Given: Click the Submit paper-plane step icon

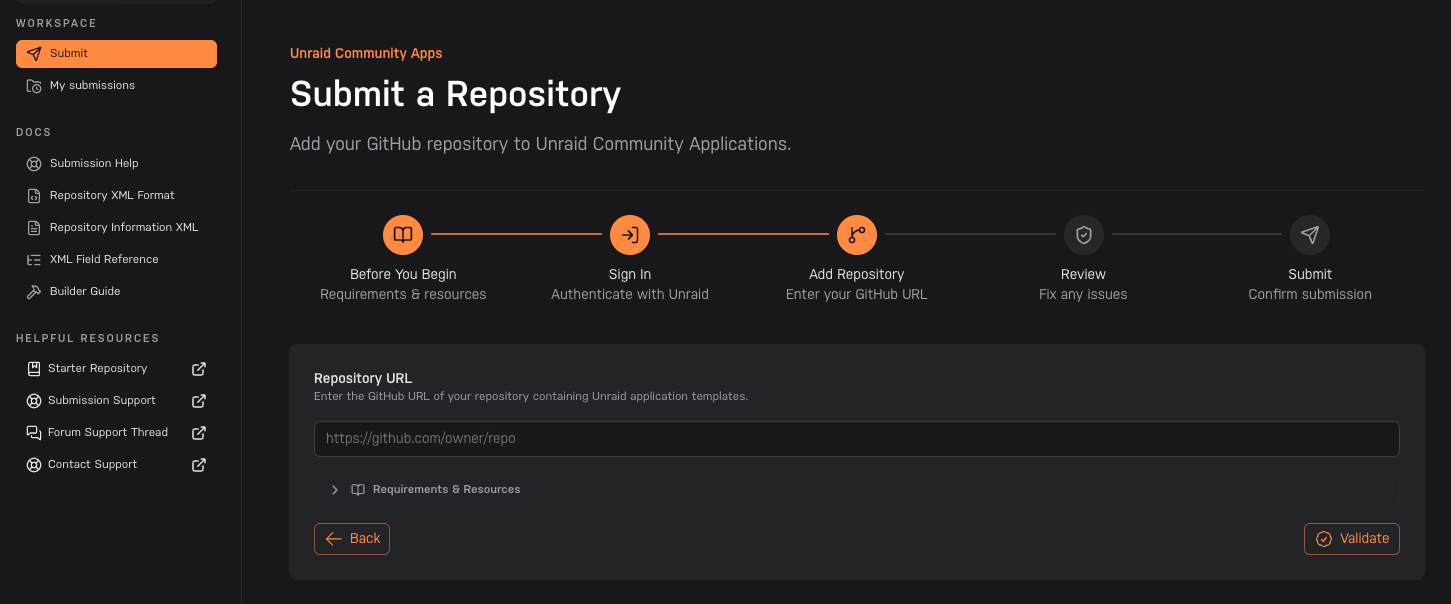Looking at the screenshot, I should [x=1310, y=235].
